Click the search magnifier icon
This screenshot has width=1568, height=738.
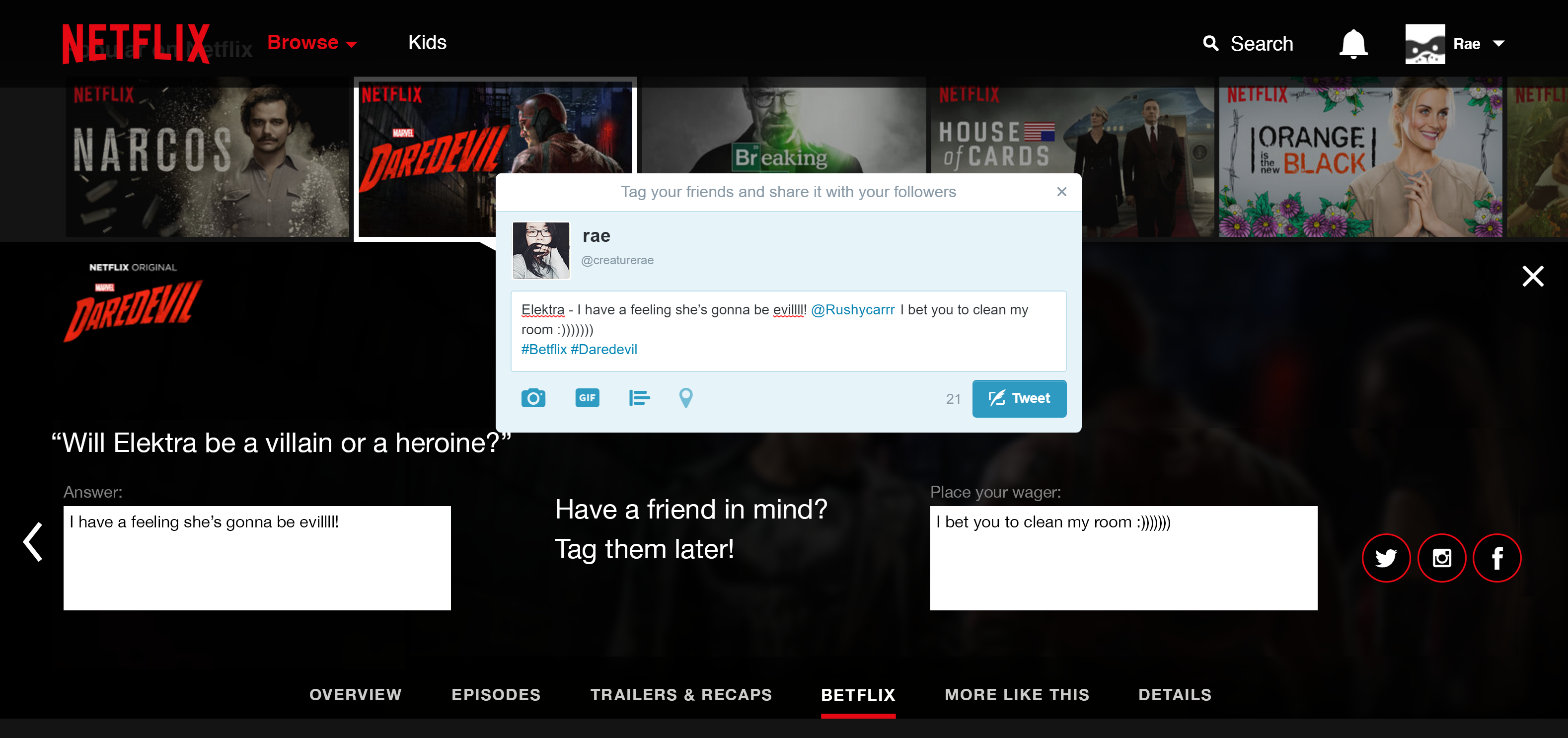point(1211,43)
